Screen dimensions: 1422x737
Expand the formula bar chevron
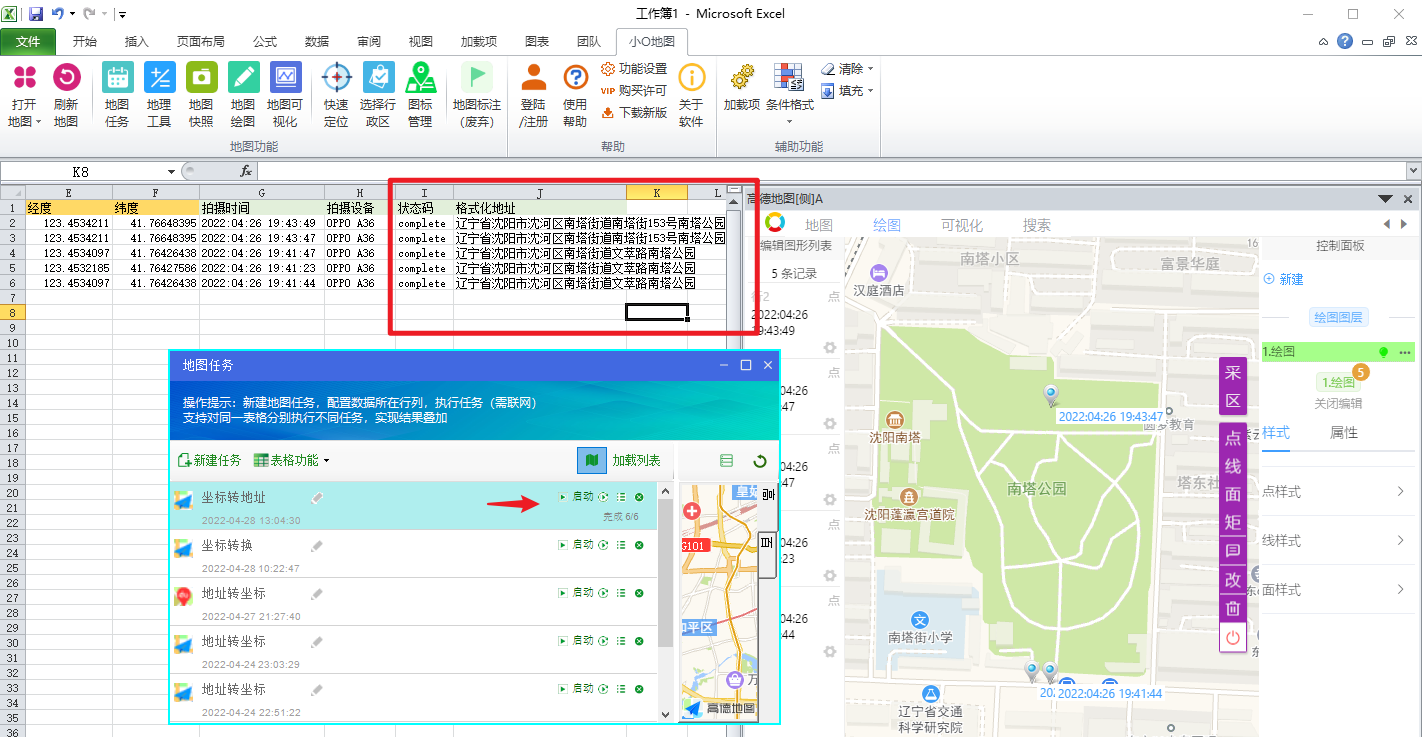[1413, 172]
